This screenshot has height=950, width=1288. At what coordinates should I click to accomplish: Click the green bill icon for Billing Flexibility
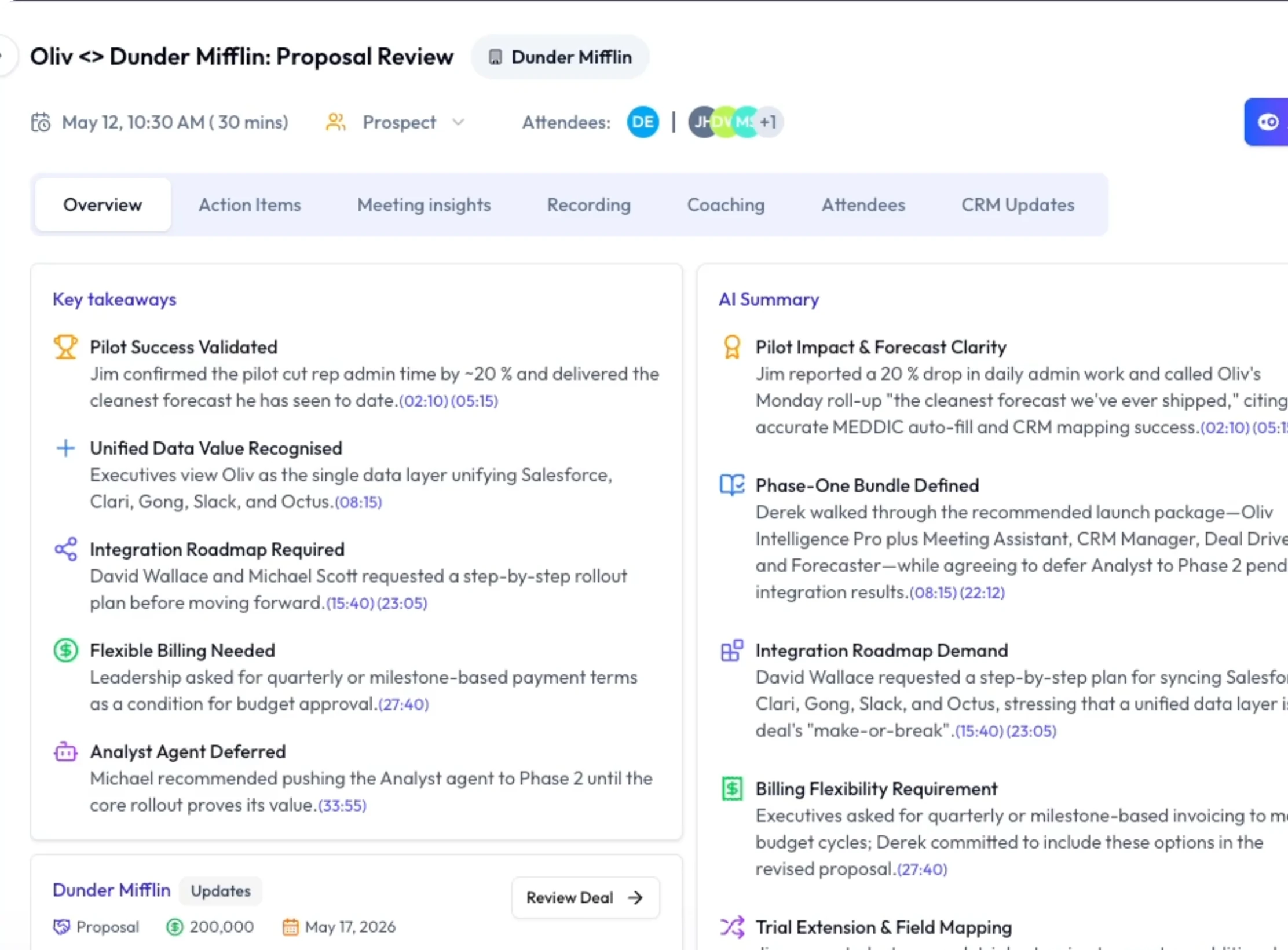coord(732,788)
